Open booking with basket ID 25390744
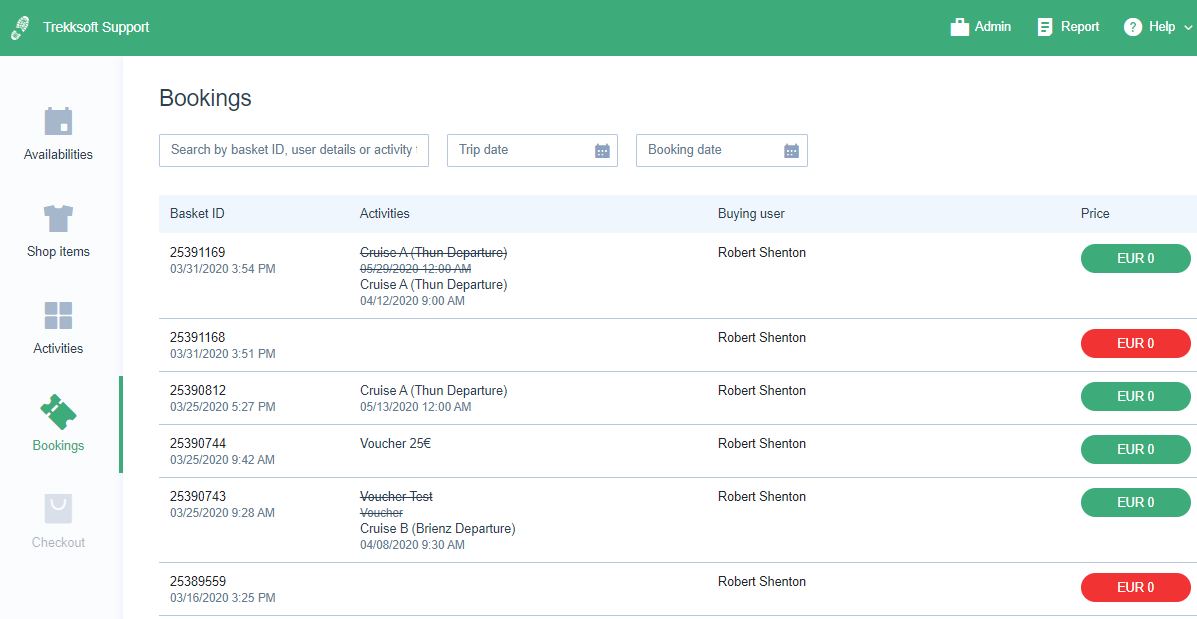1197x619 pixels. click(x=197, y=444)
